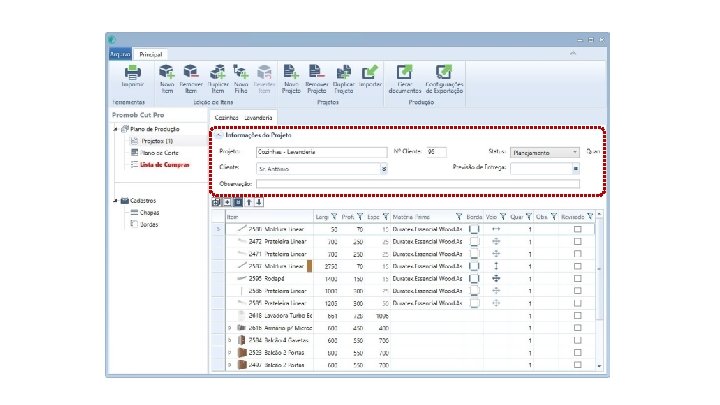Tick Revisado checkbox for Rodapé row

coord(578,278)
